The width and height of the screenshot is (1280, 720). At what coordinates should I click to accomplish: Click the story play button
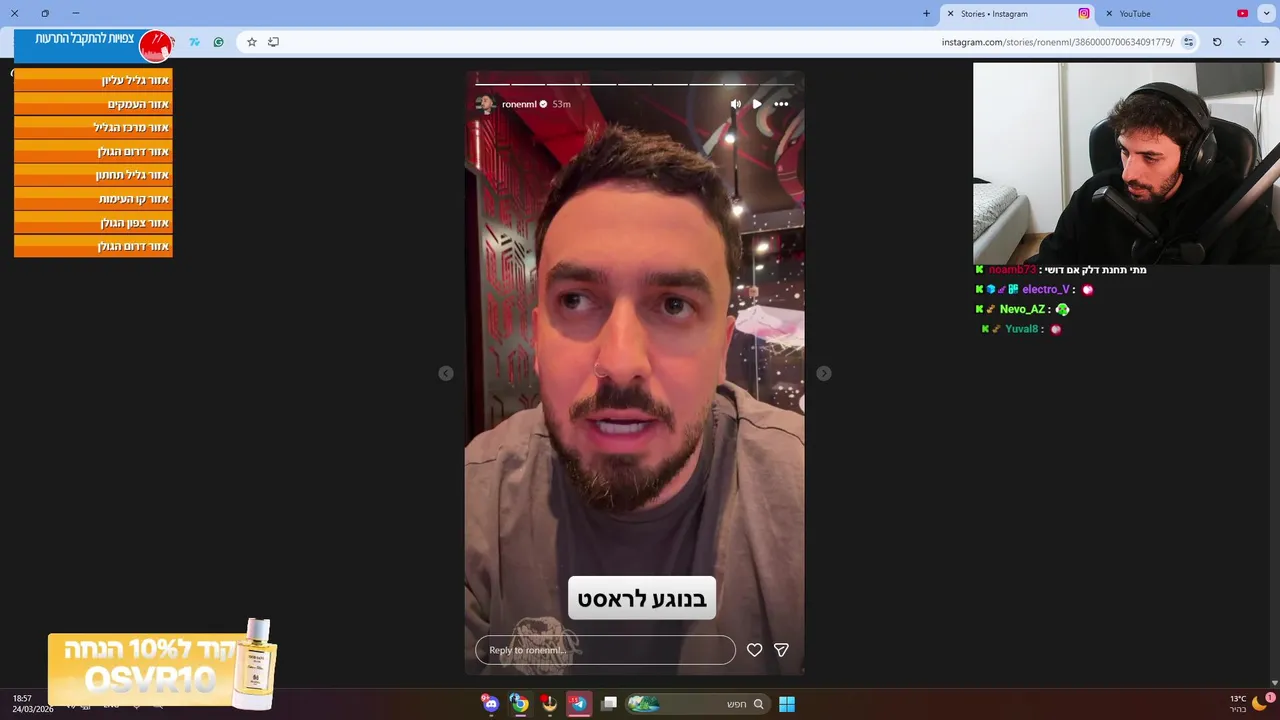pyautogui.click(x=757, y=104)
